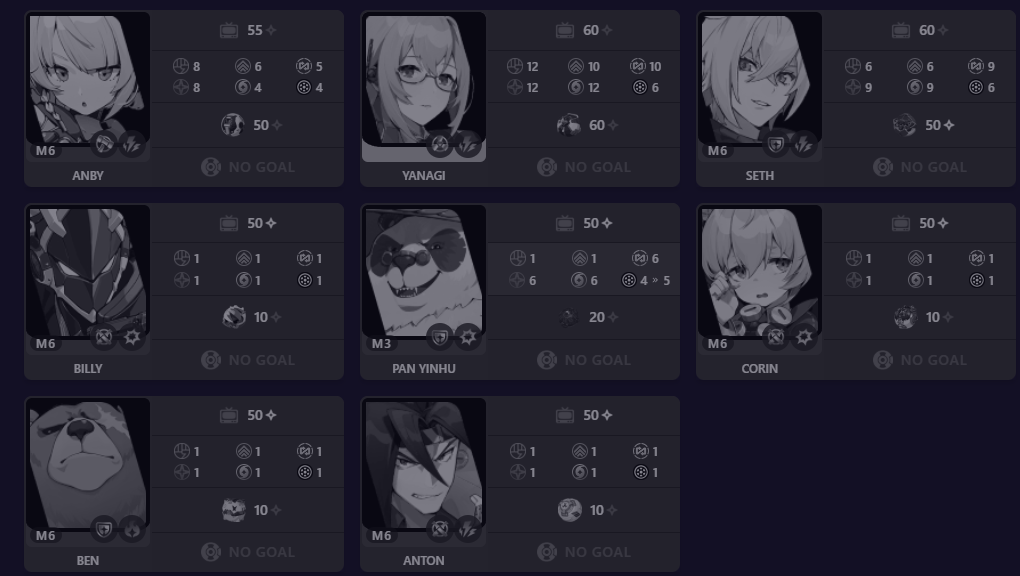Screen dimensions: 1020x576
Task: Click Billy's level 10 W-Engine icon
Action: click(234, 317)
